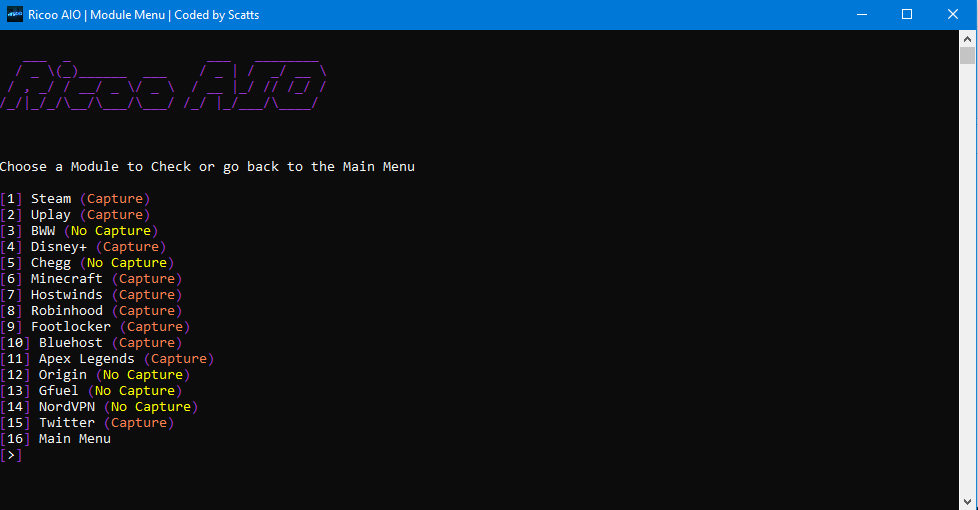The height and width of the screenshot is (510, 978).
Task: Select the '[10] Bluehost' line
Action: 91,343
